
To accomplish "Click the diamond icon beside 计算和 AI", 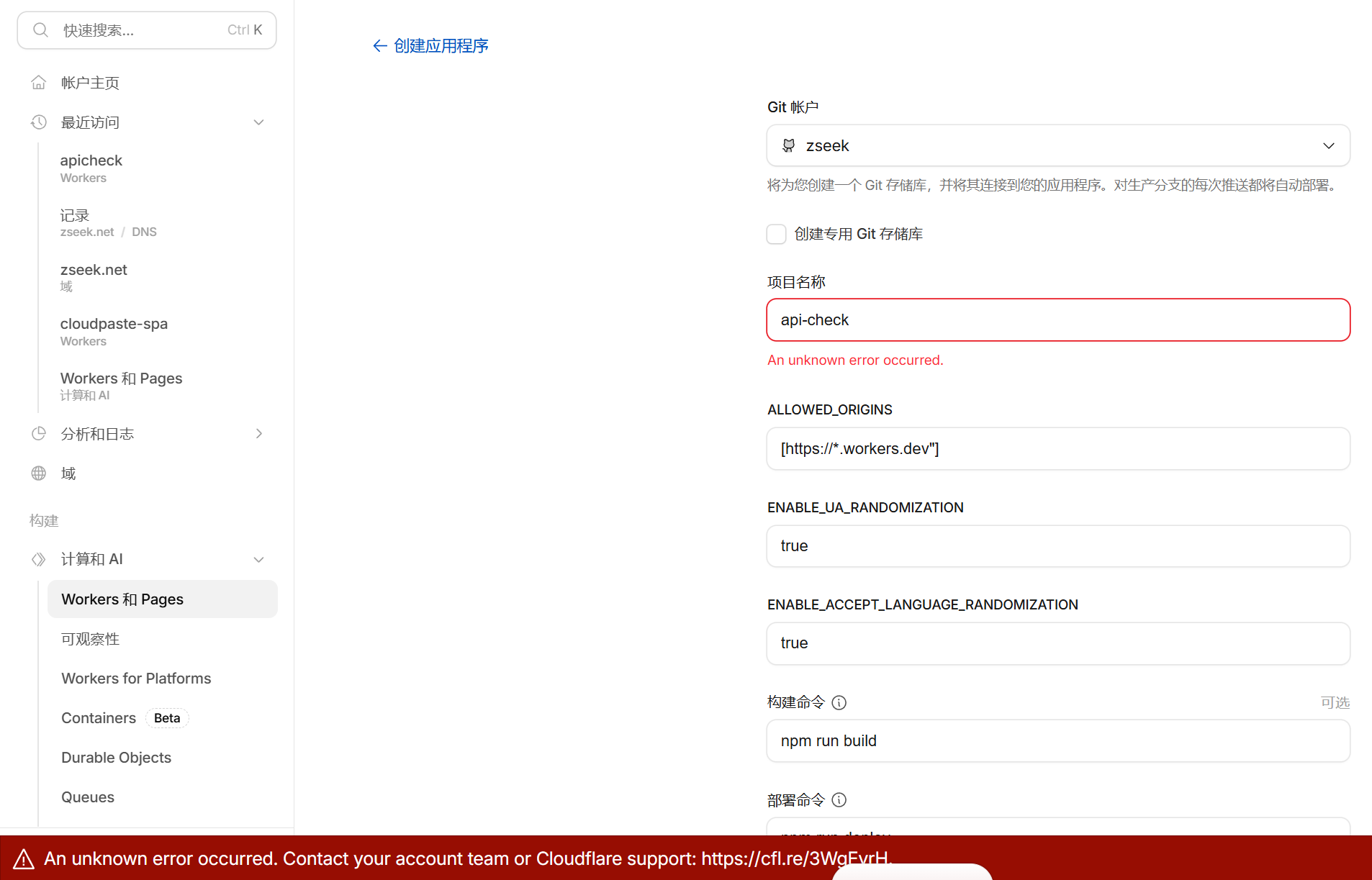I will click(x=39, y=559).
